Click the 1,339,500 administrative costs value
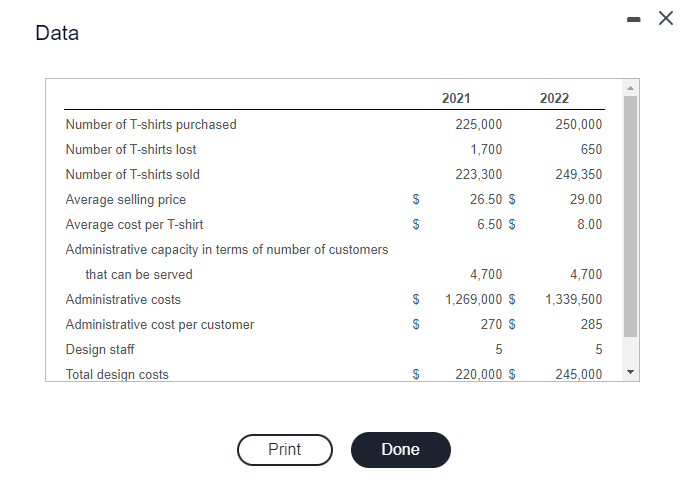The width and height of the screenshot is (680, 484). pos(573,299)
